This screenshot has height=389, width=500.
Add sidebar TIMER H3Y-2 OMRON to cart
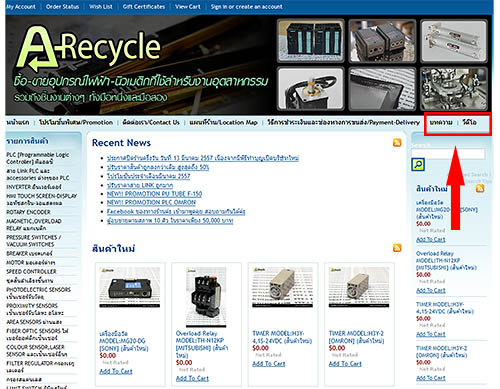pyautogui.click(x=431, y=378)
